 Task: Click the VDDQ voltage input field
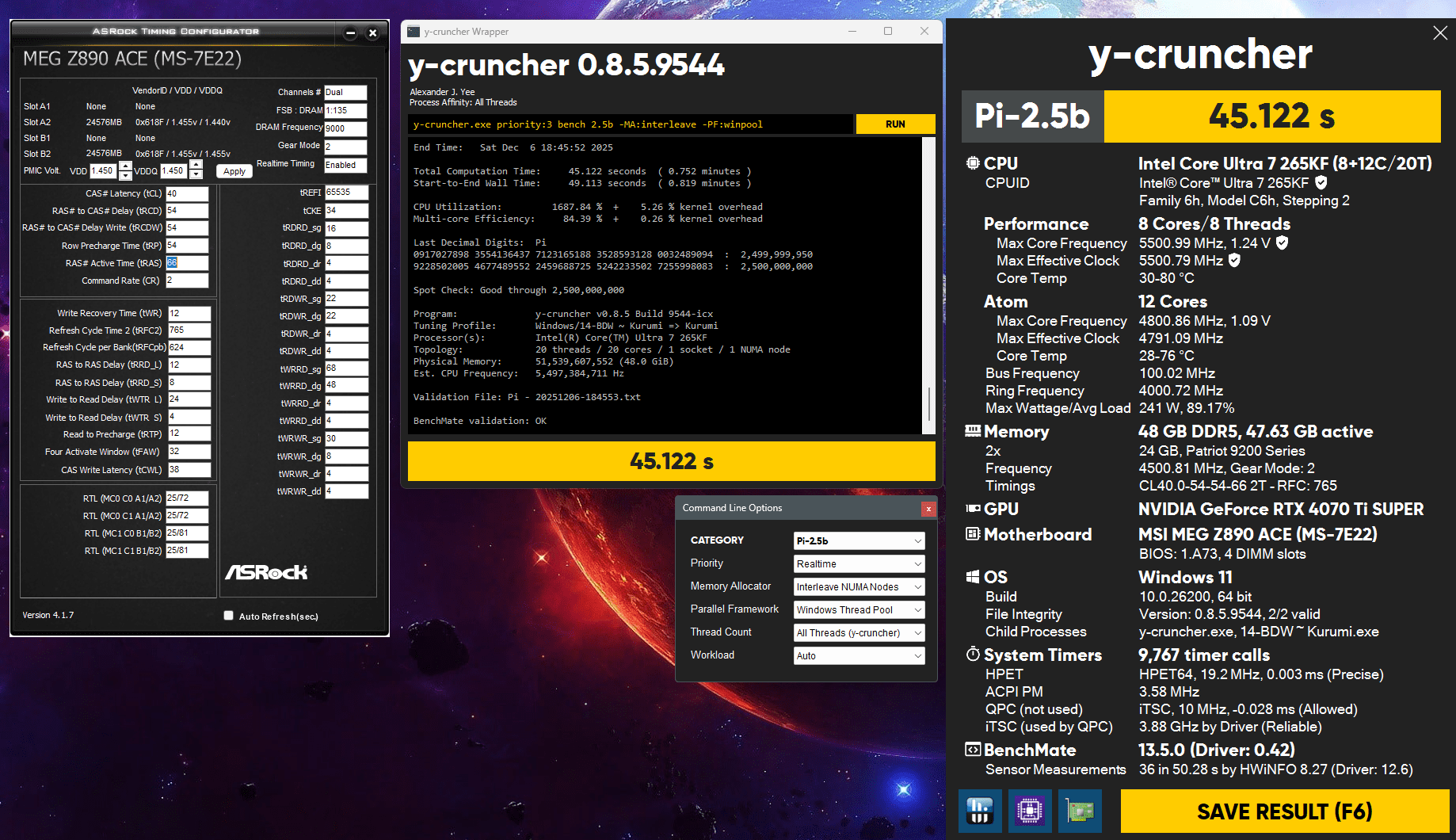click(174, 170)
